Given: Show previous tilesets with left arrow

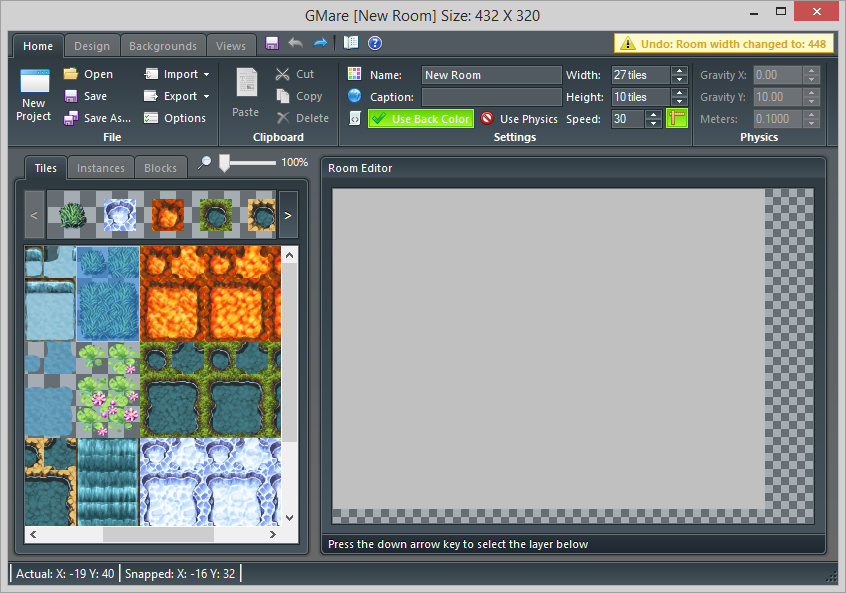Looking at the screenshot, I should click(x=34, y=215).
